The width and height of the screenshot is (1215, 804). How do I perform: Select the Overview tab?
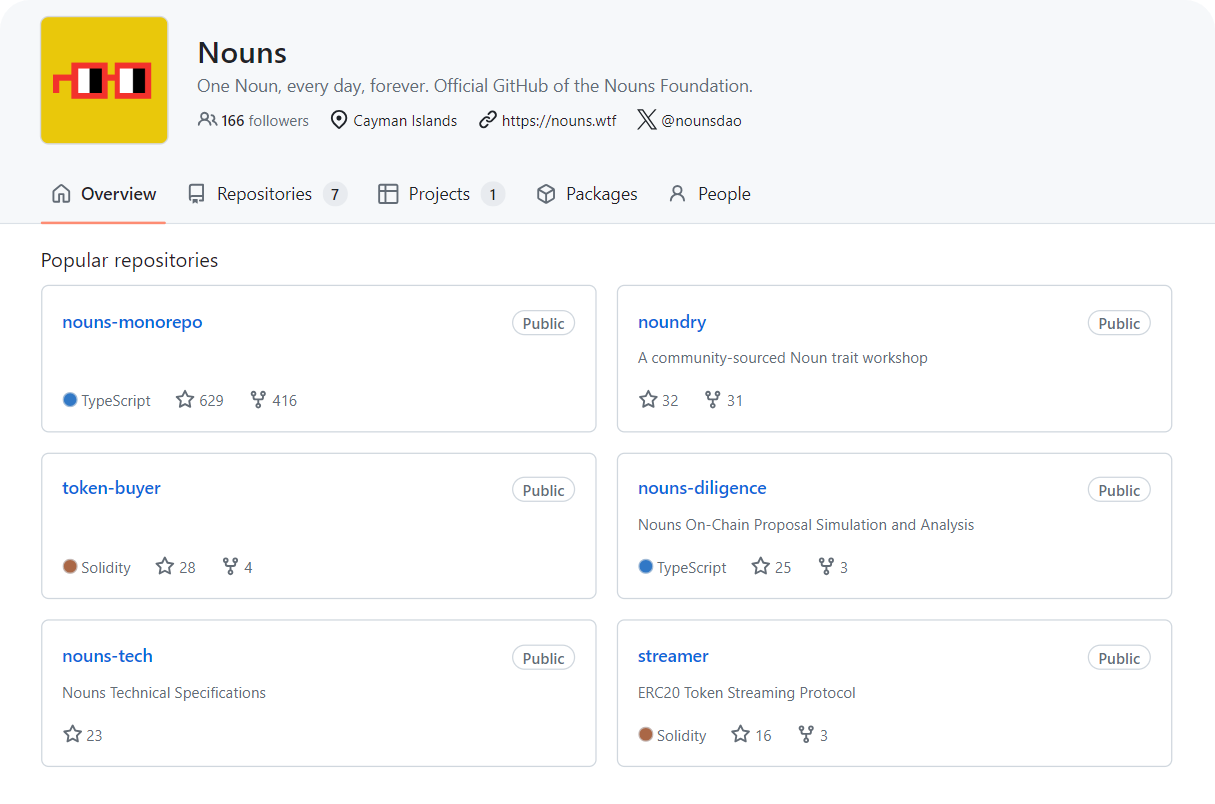pos(104,194)
